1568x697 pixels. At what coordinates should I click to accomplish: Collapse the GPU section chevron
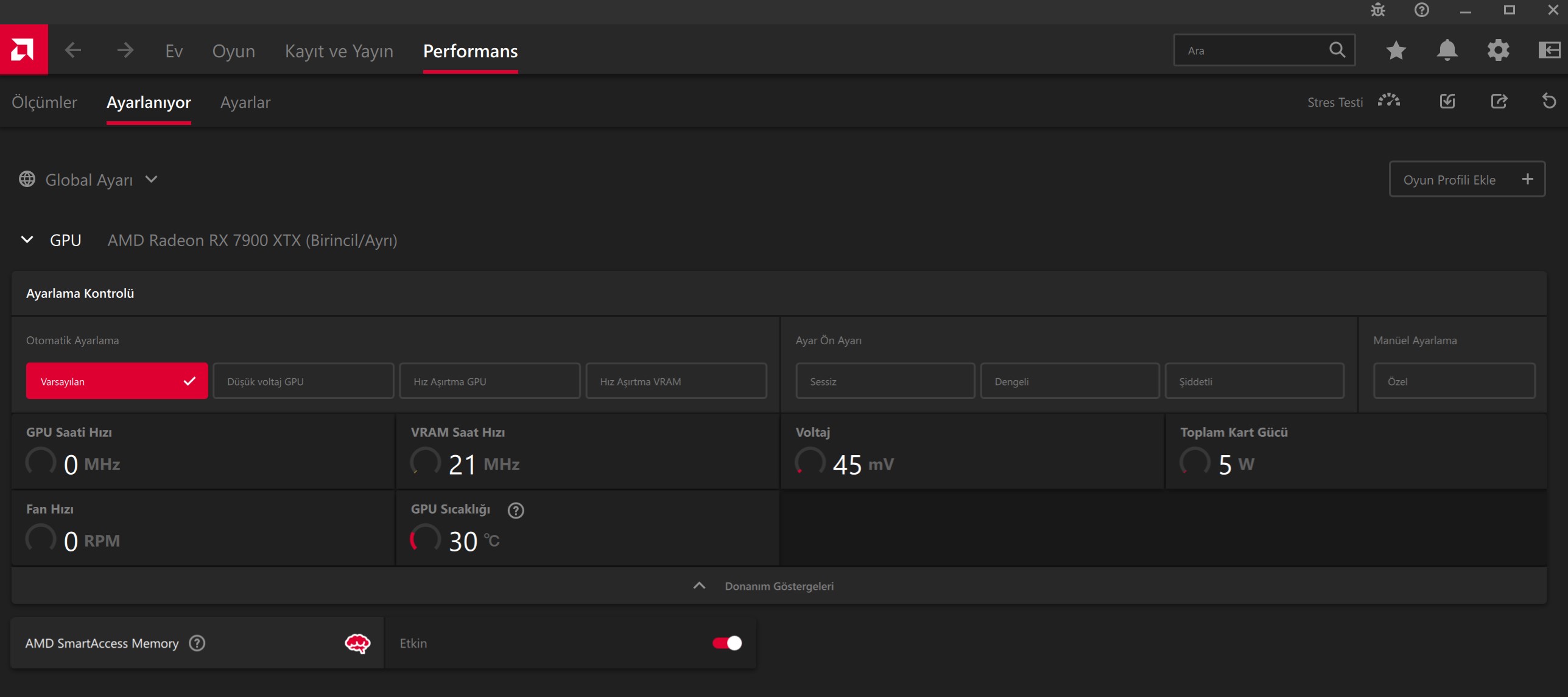point(27,239)
